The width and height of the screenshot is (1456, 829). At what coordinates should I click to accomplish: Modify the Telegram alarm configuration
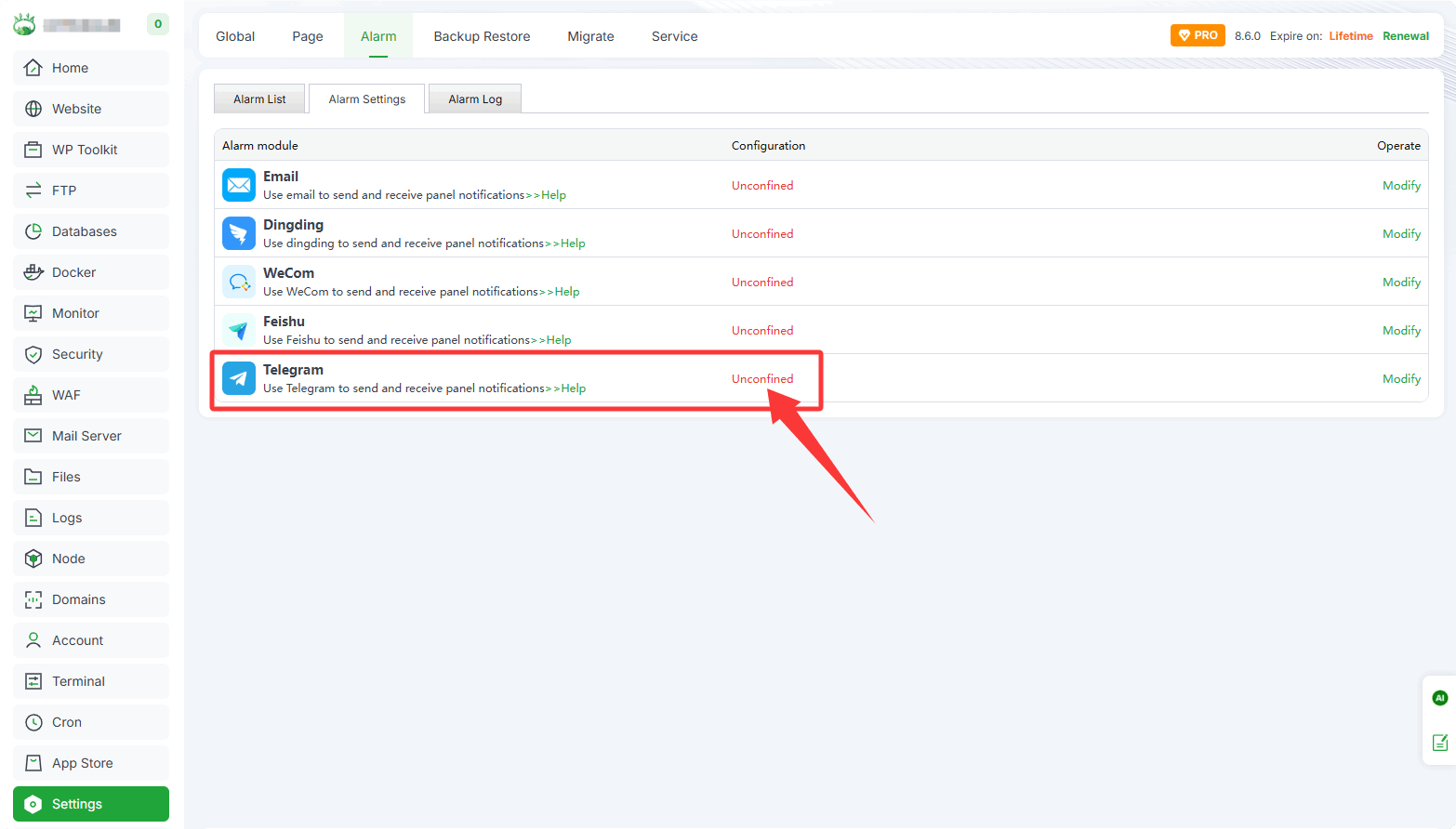[x=1401, y=378]
